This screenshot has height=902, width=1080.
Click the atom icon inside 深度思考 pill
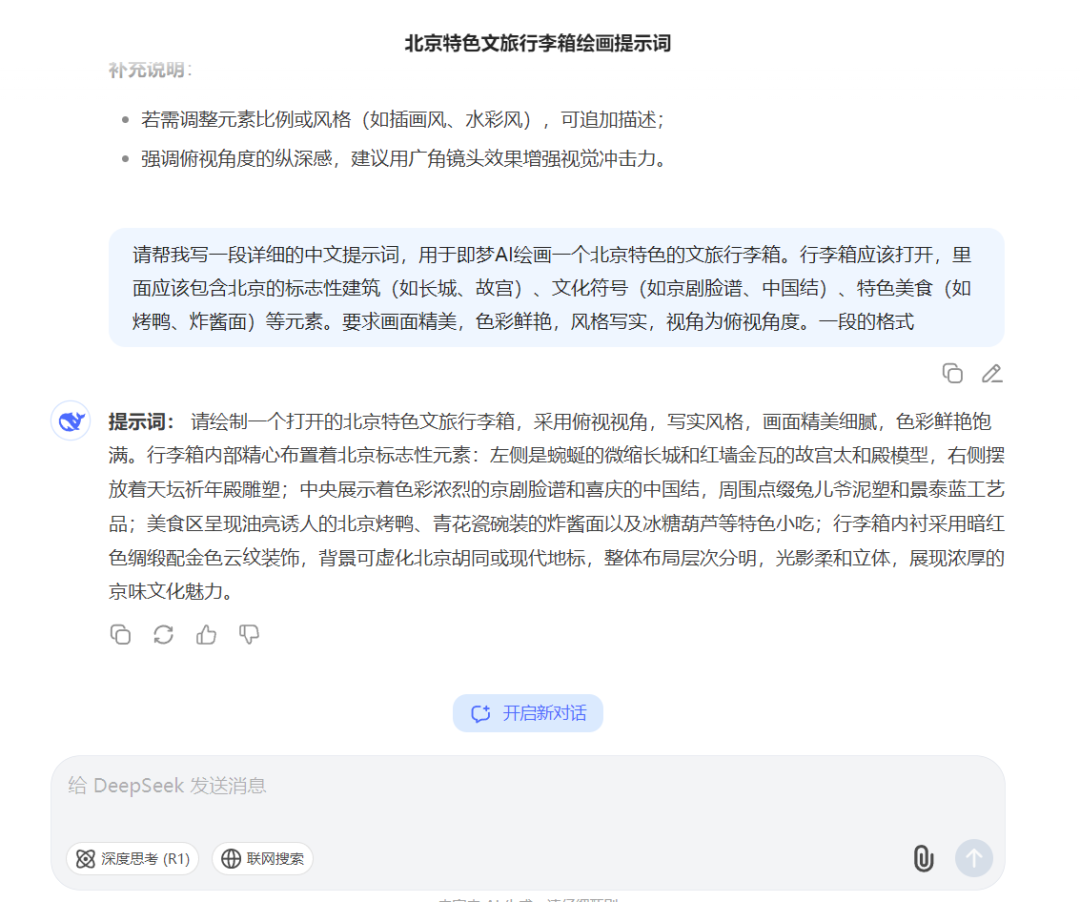86,858
